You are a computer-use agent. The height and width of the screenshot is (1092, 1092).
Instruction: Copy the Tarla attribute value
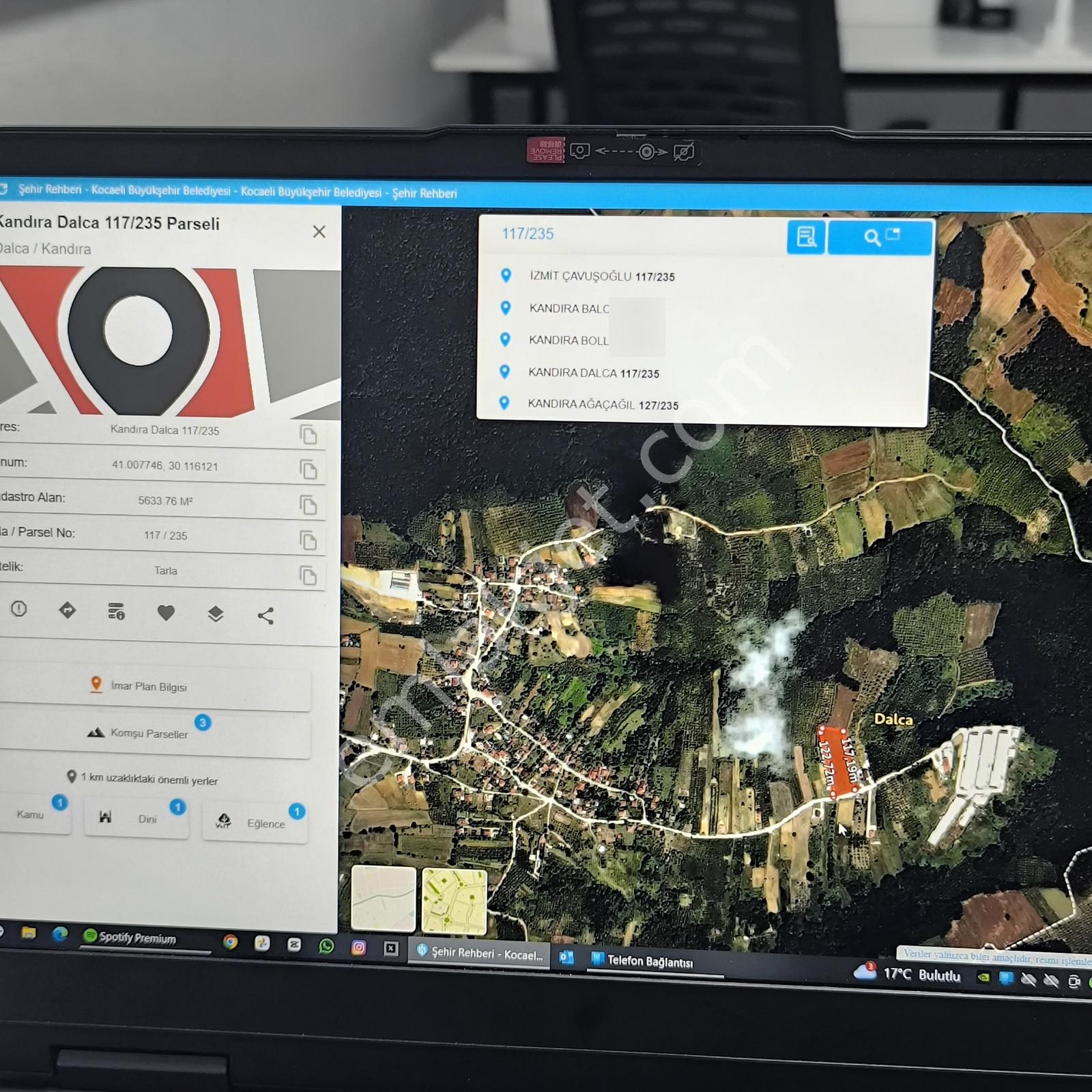pos(308,575)
